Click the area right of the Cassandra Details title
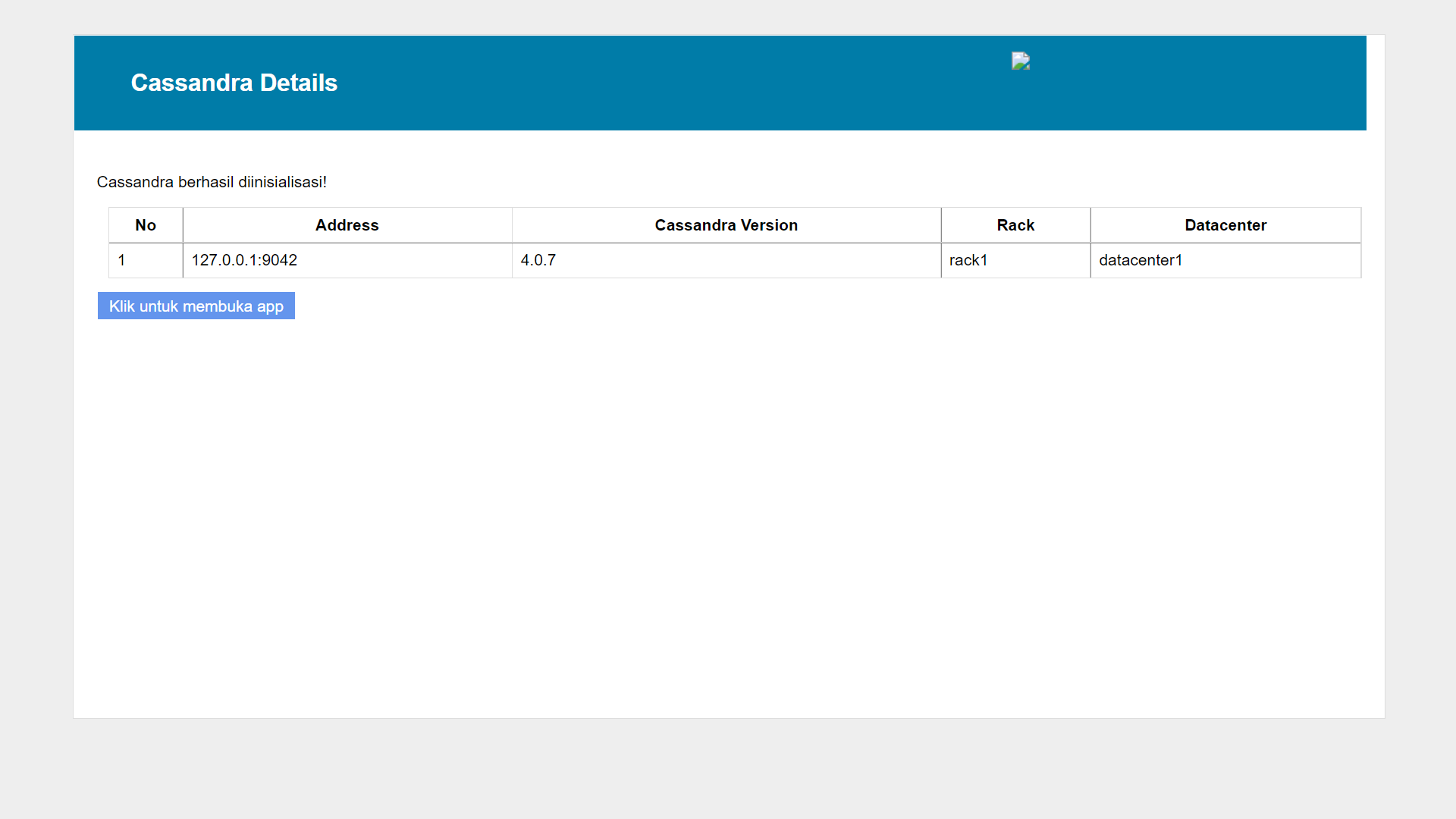1456x819 pixels. [607, 83]
